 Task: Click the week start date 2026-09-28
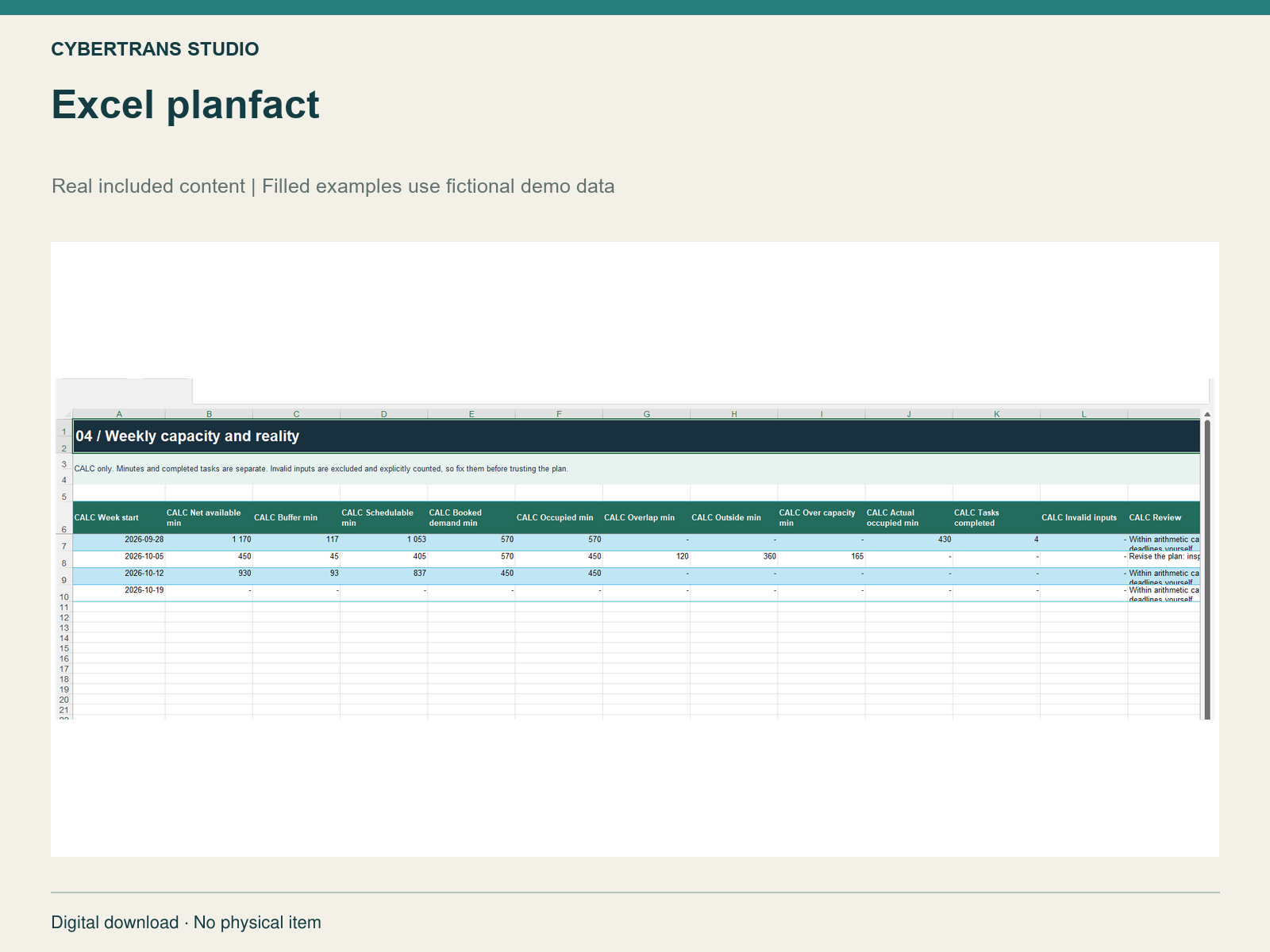(119, 543)
